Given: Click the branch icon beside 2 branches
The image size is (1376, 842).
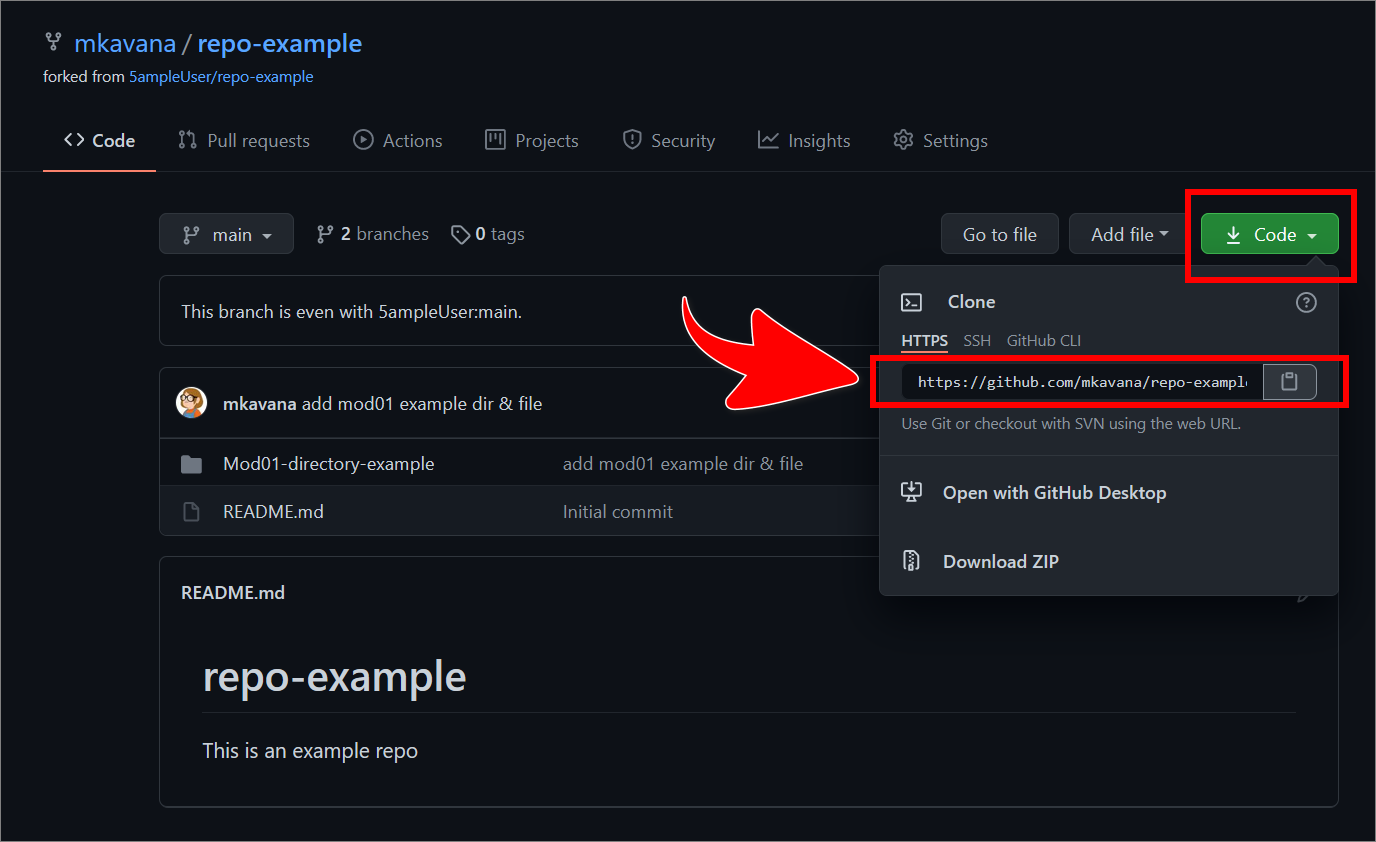Looking at the screenshot, I should [325, 235].
